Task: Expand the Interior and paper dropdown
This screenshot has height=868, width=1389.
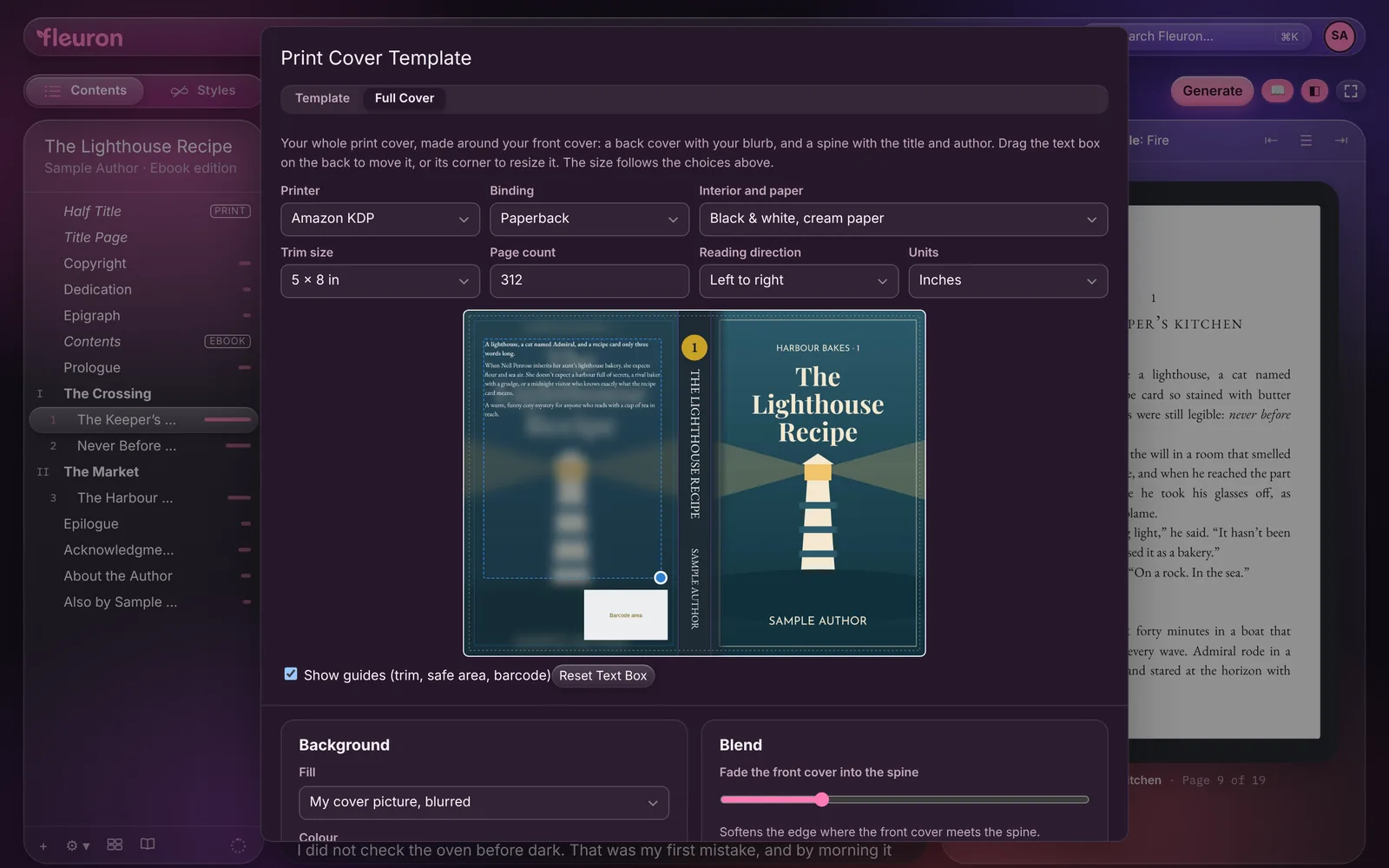Action: [x=903, y=219]
